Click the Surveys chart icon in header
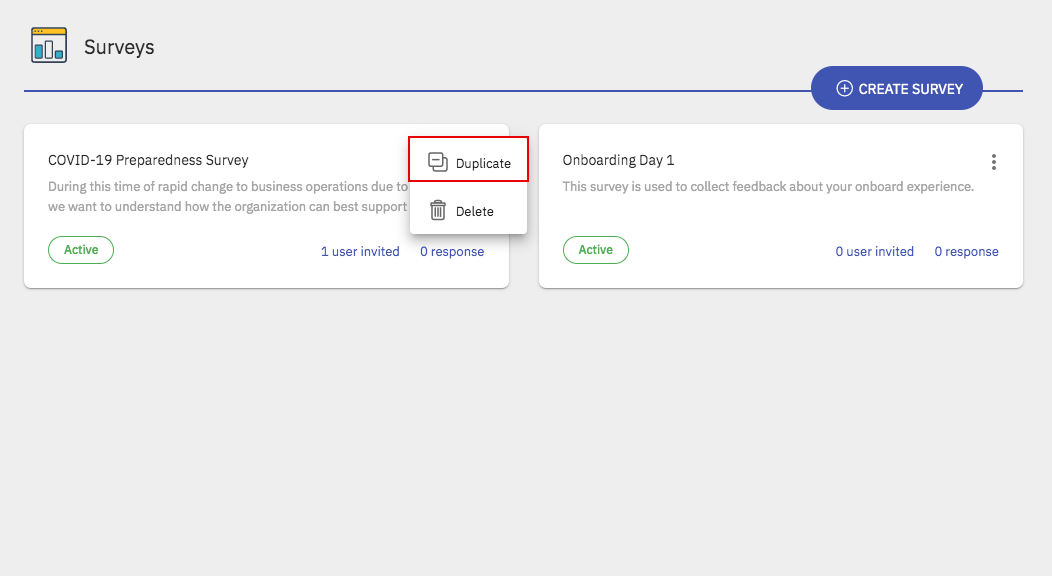Viewport: 1052px width, 576px height. click(x=49, y=45)
